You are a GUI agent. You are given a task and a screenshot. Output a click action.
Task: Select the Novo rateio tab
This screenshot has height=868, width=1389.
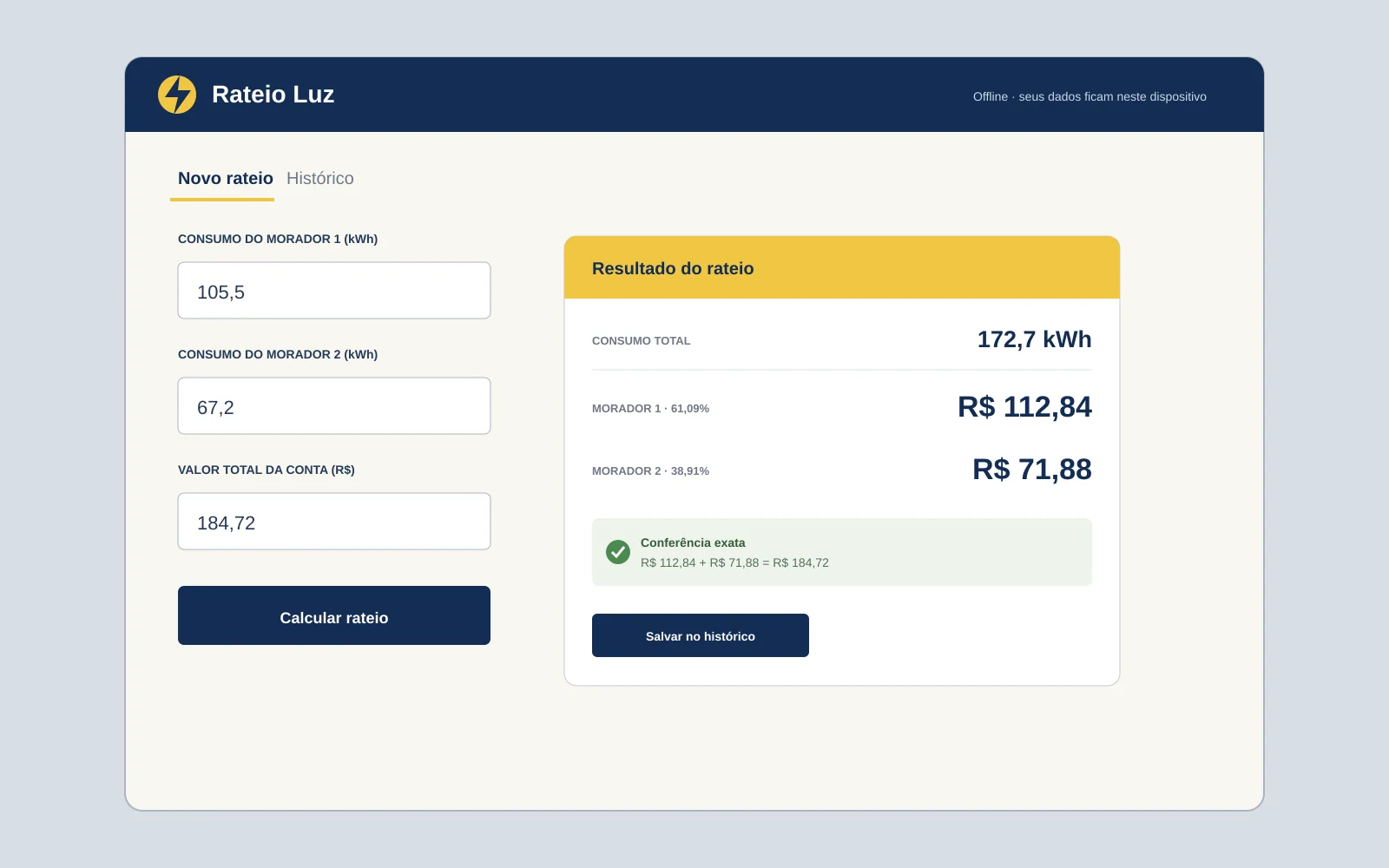pos(226,178)
